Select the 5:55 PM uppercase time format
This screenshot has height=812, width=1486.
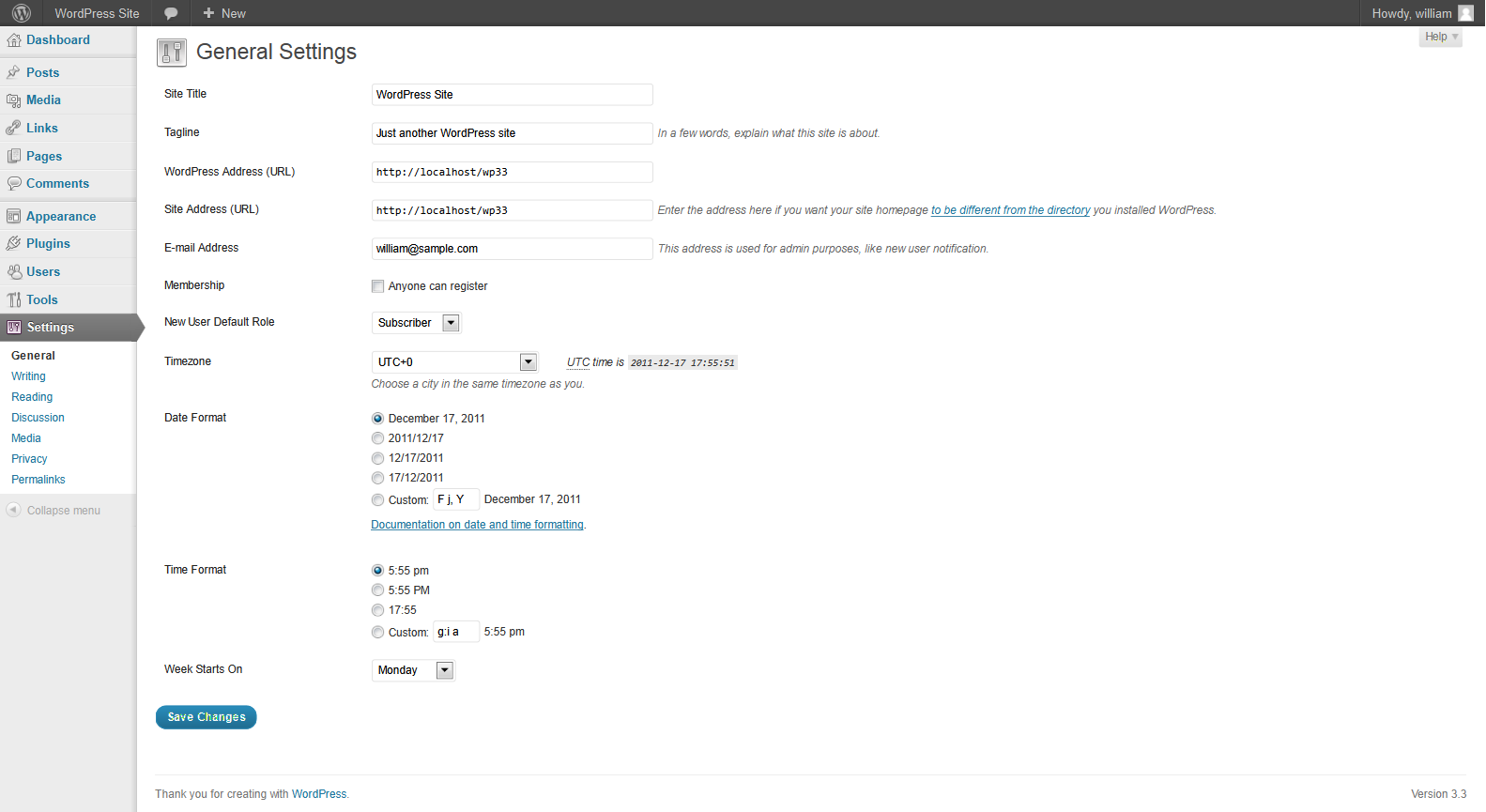(377, 590)
